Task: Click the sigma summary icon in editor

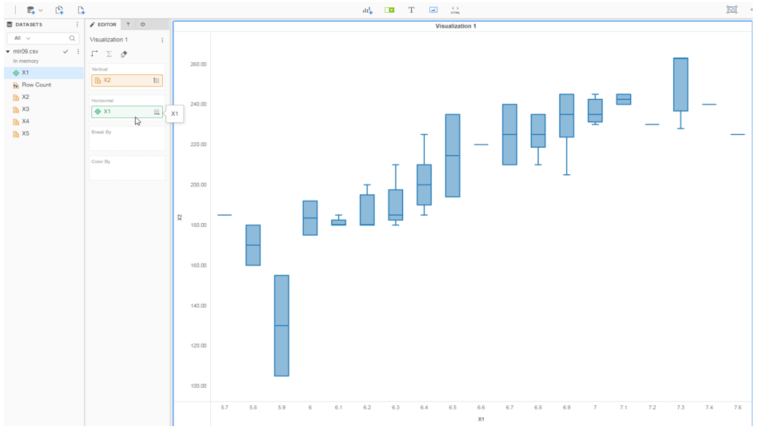Action: 109,54
